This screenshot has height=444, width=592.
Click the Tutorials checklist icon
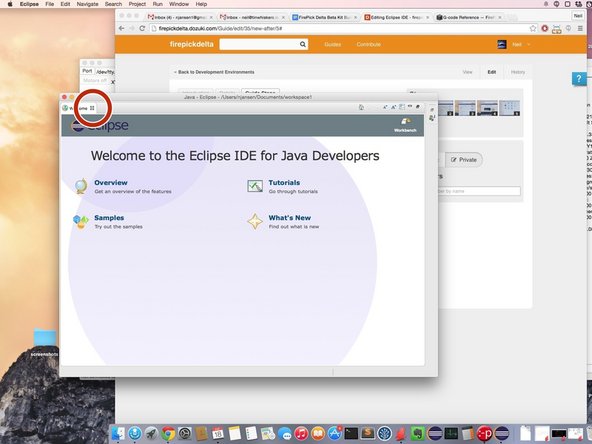pos(255,186)
